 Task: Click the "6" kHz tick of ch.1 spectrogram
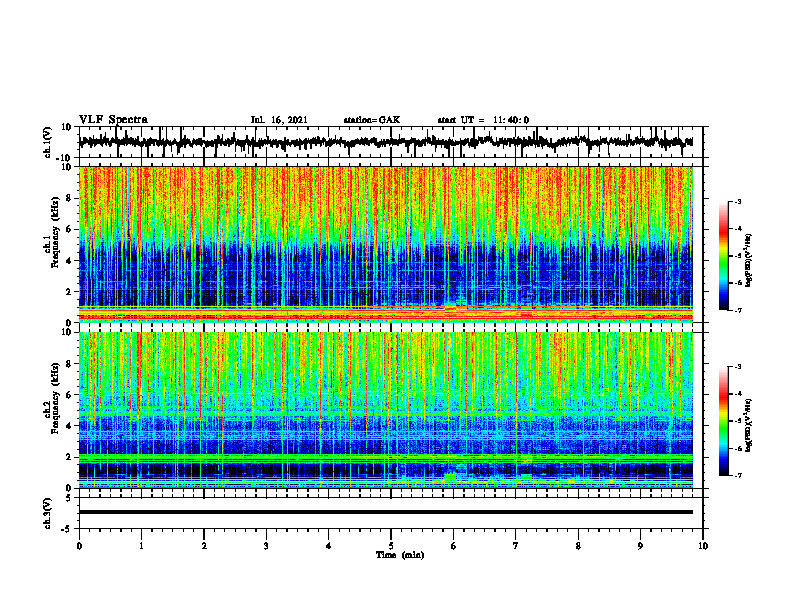[x=70, y=229]
